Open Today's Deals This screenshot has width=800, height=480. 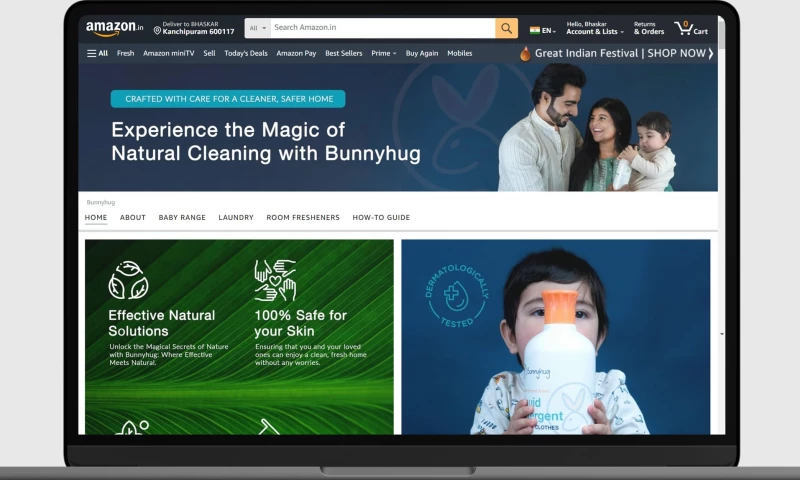click(x=246, y=53)
